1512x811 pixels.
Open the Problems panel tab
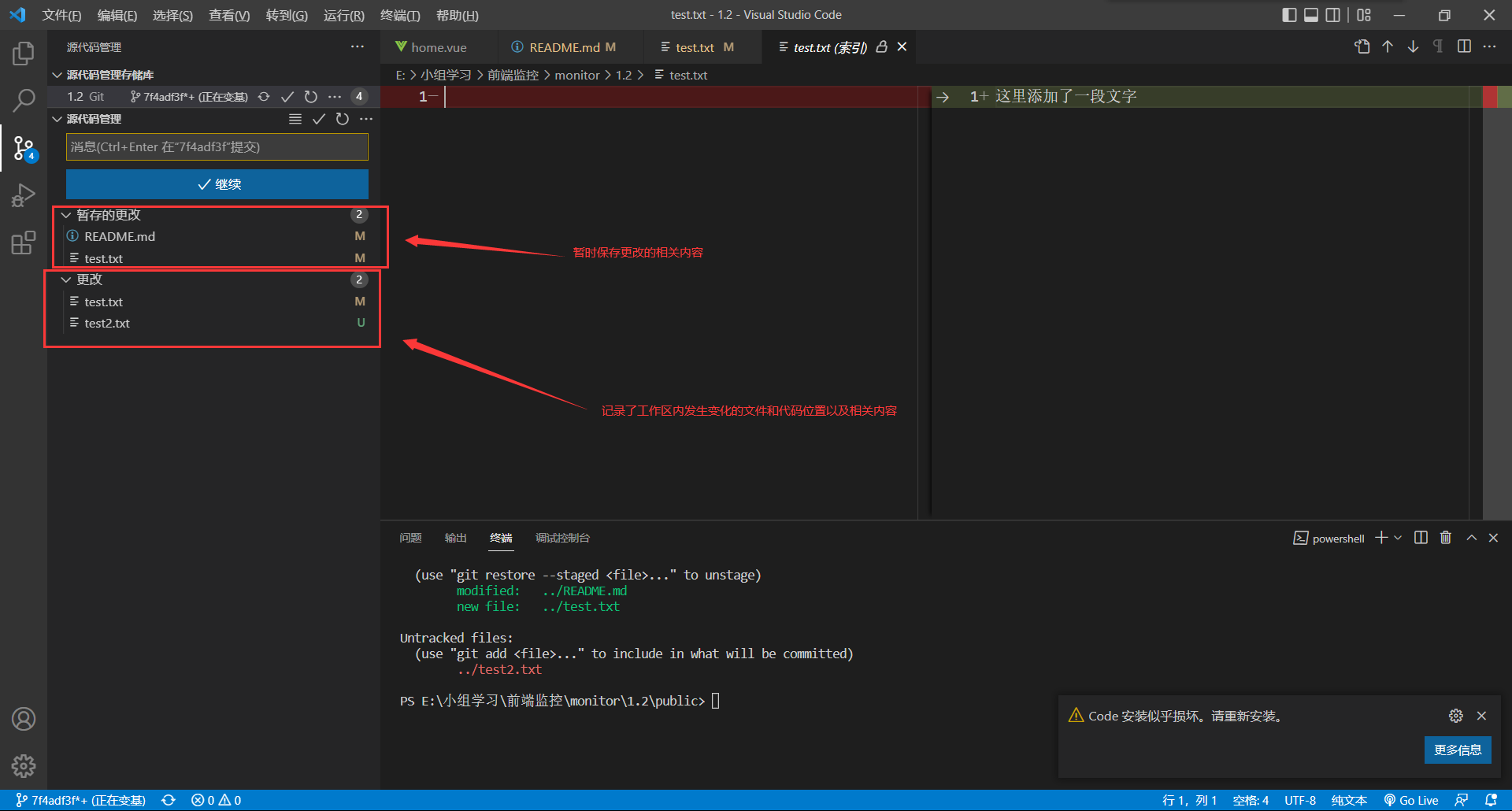click(x=410, y=538)
